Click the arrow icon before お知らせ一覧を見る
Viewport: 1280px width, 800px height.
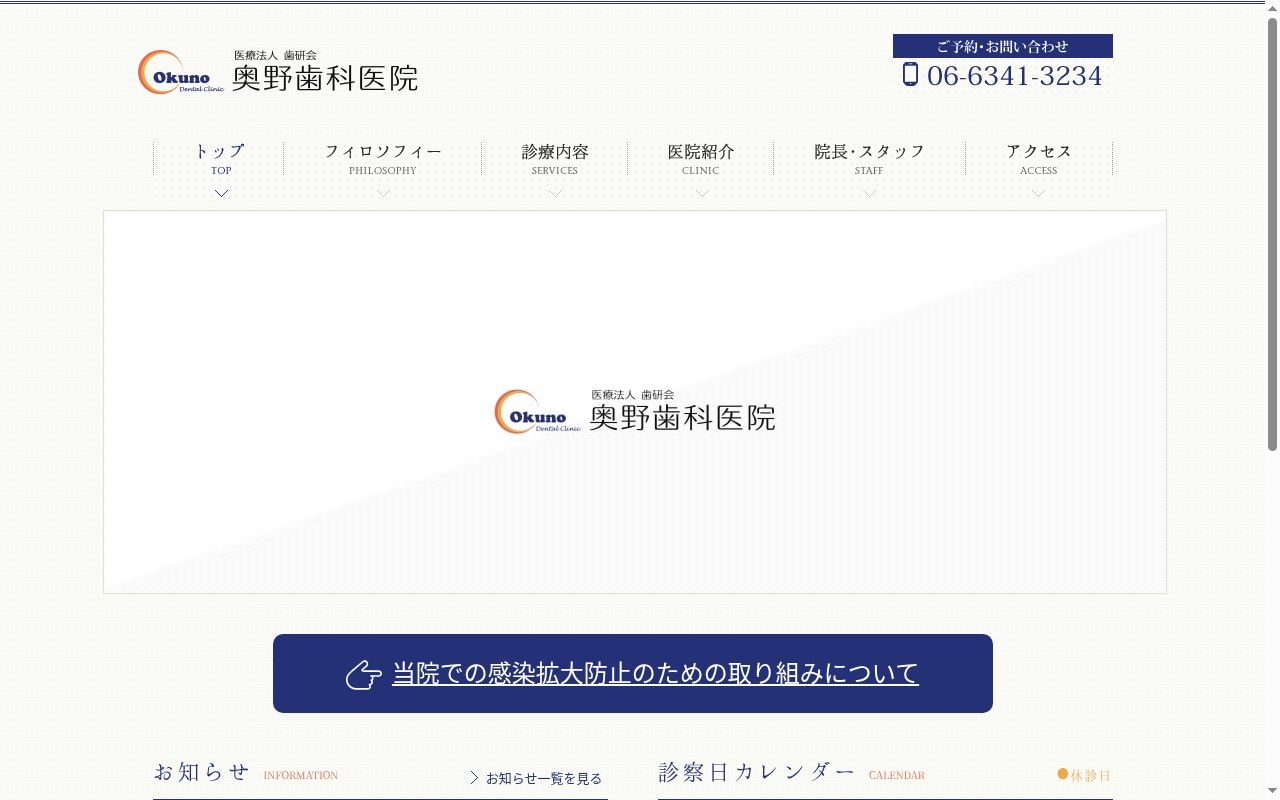click(x=474, y=778)
